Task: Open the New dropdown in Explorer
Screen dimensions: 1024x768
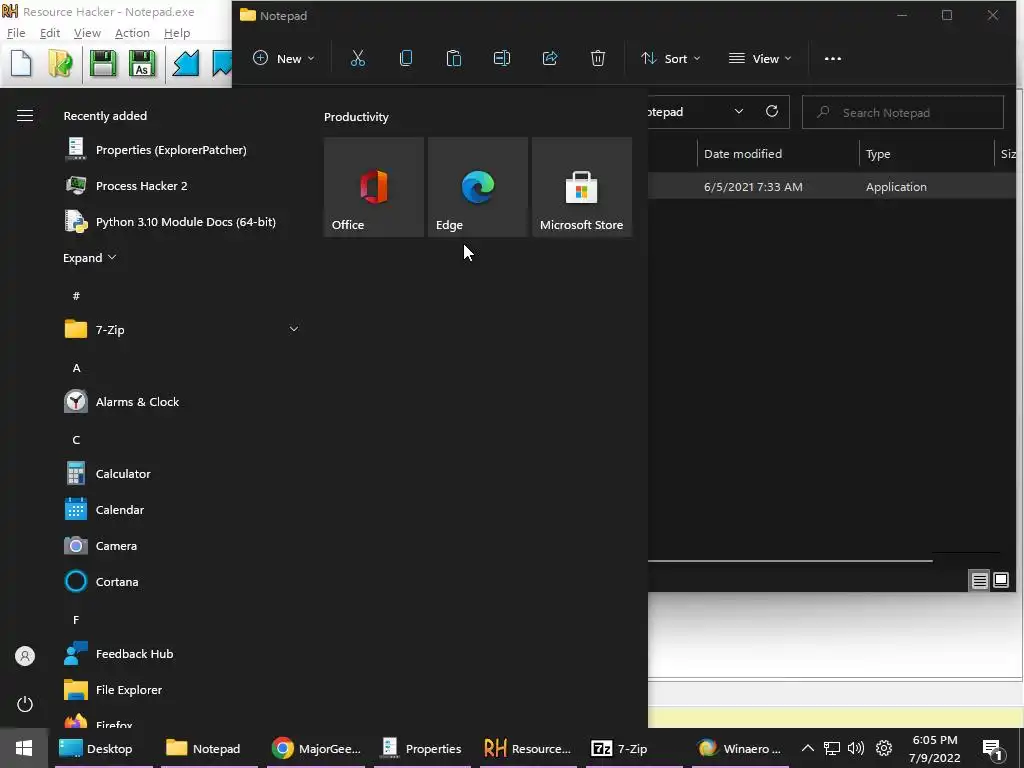Action: pyautogui.click(x=283, y=58)
